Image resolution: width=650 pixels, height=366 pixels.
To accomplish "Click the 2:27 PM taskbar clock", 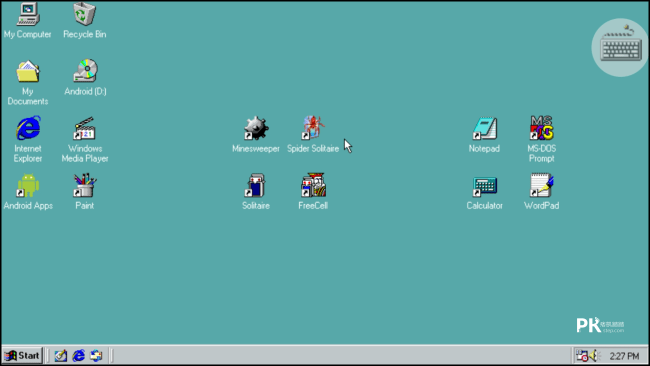I will 624,356.
